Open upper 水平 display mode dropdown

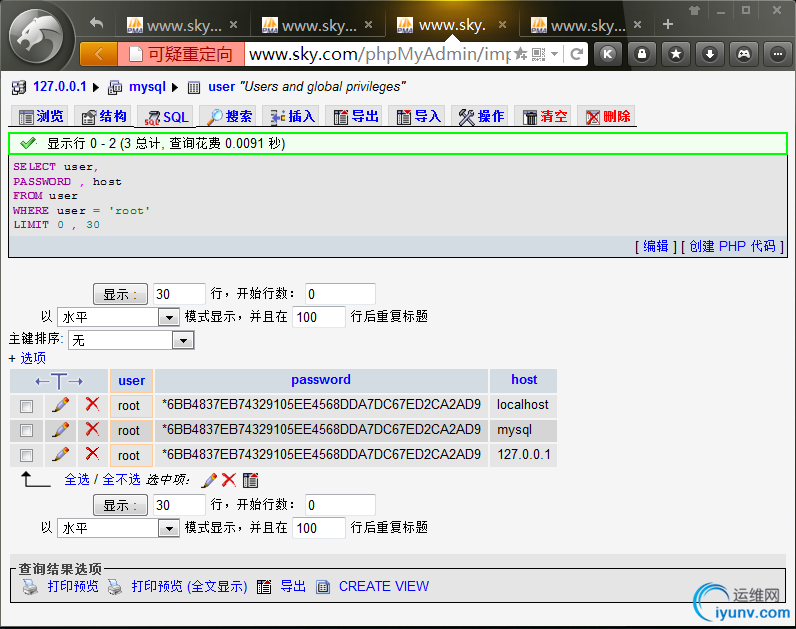coord(118,317)
